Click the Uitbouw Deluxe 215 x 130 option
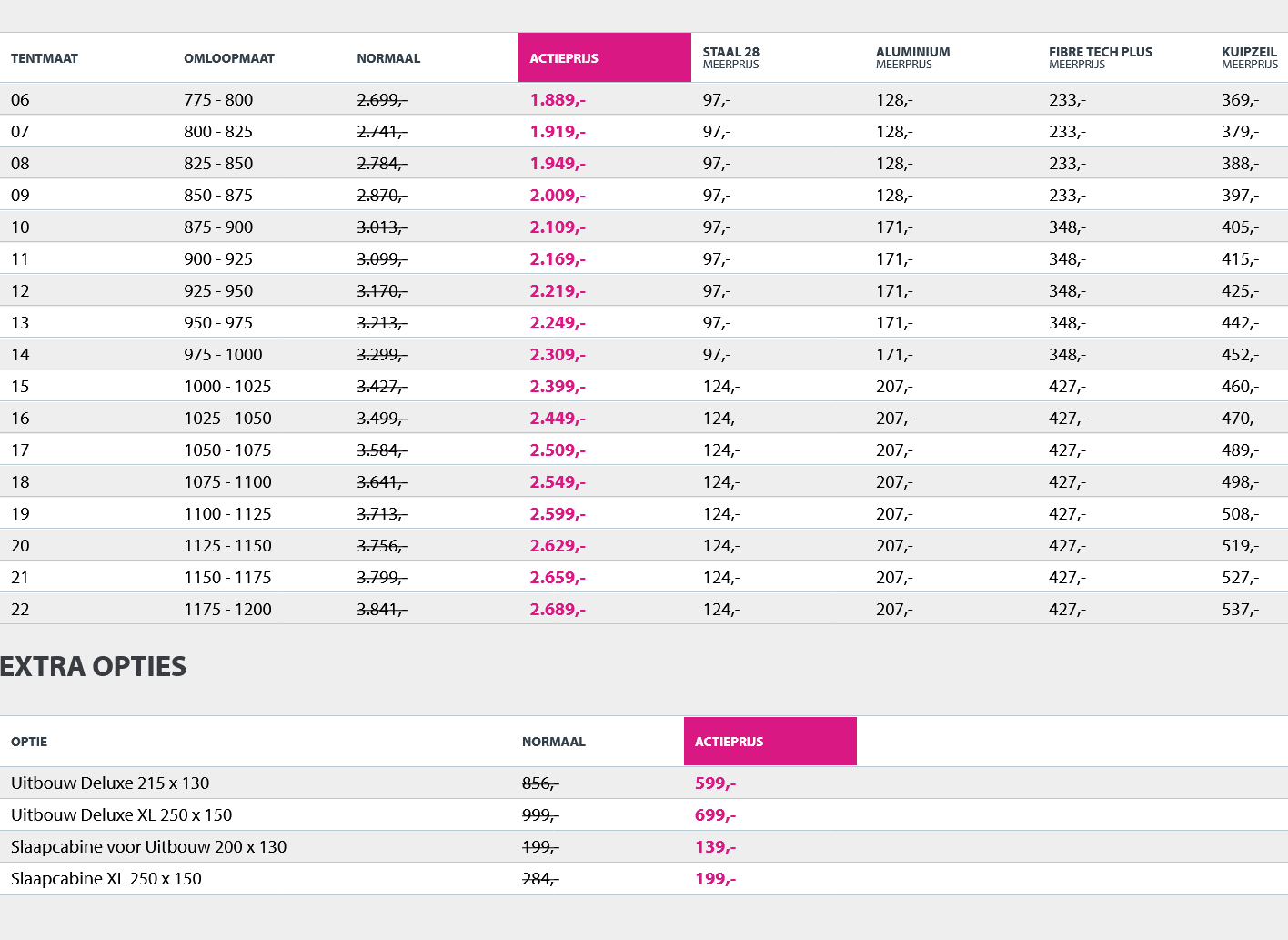Image resolution: width=1288 pixels, height=940 pixels. (x=110, y=783)
